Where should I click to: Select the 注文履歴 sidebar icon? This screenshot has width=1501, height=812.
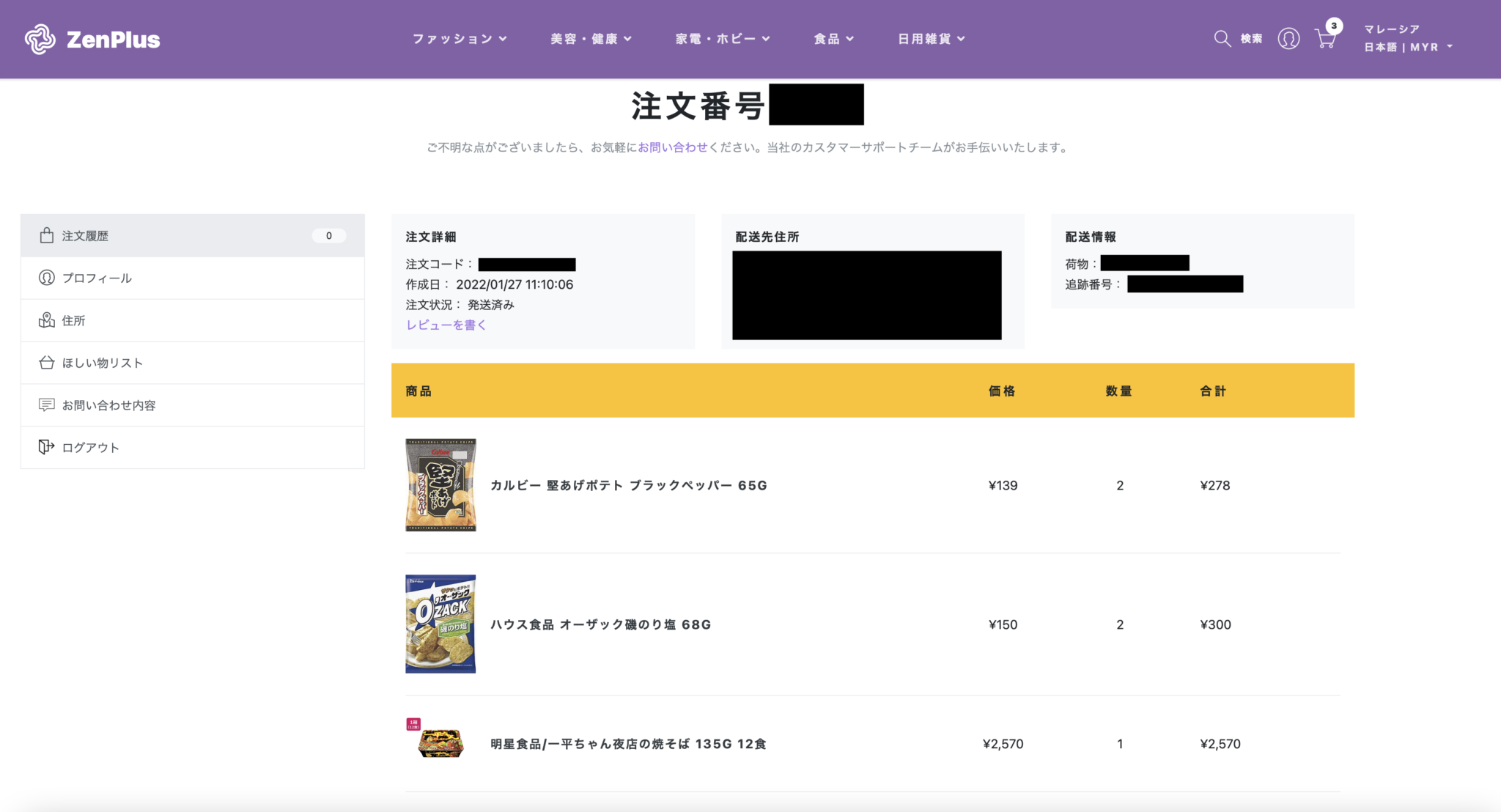46,235
